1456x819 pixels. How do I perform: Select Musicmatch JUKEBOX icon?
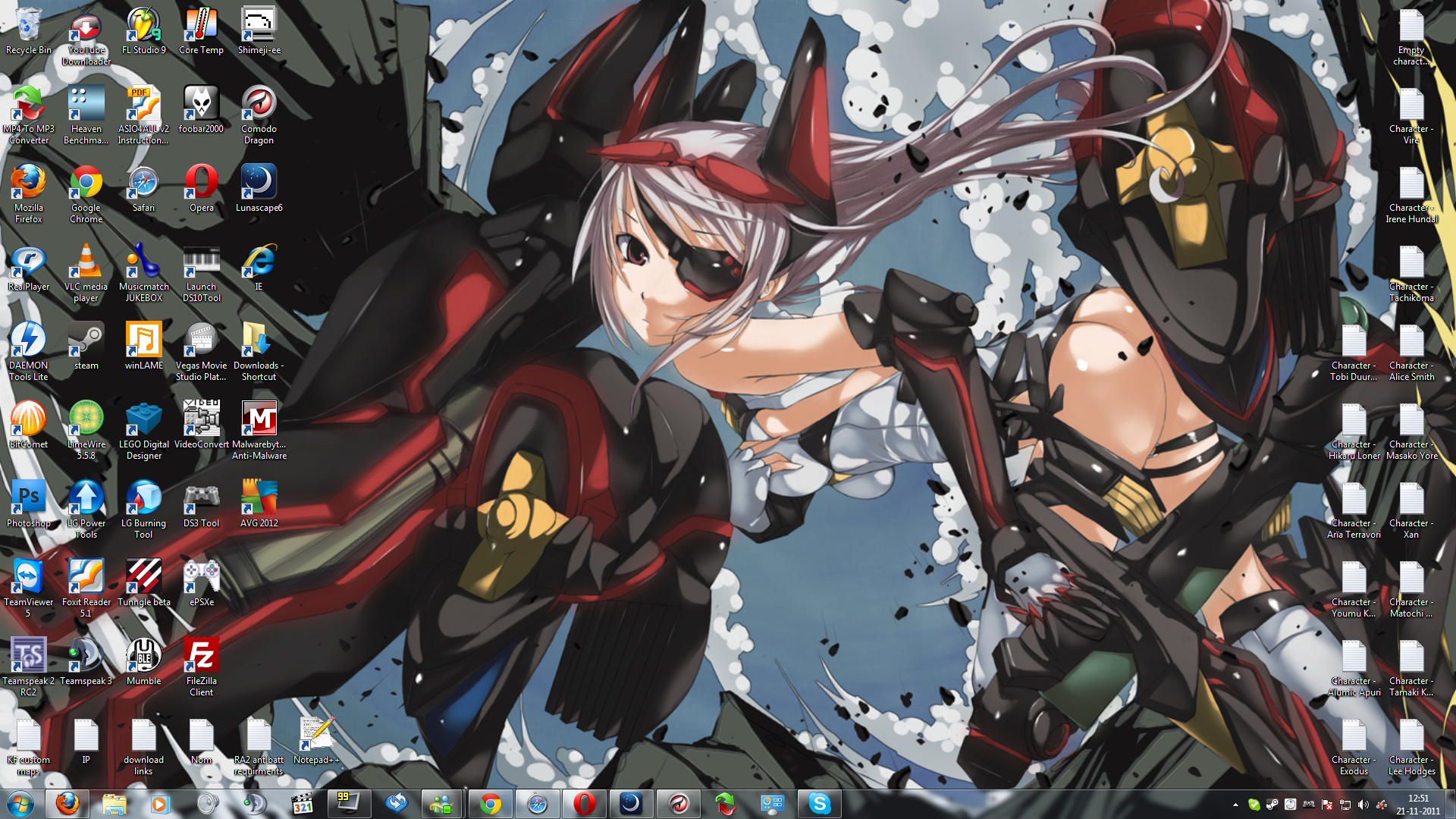point(144,273)
